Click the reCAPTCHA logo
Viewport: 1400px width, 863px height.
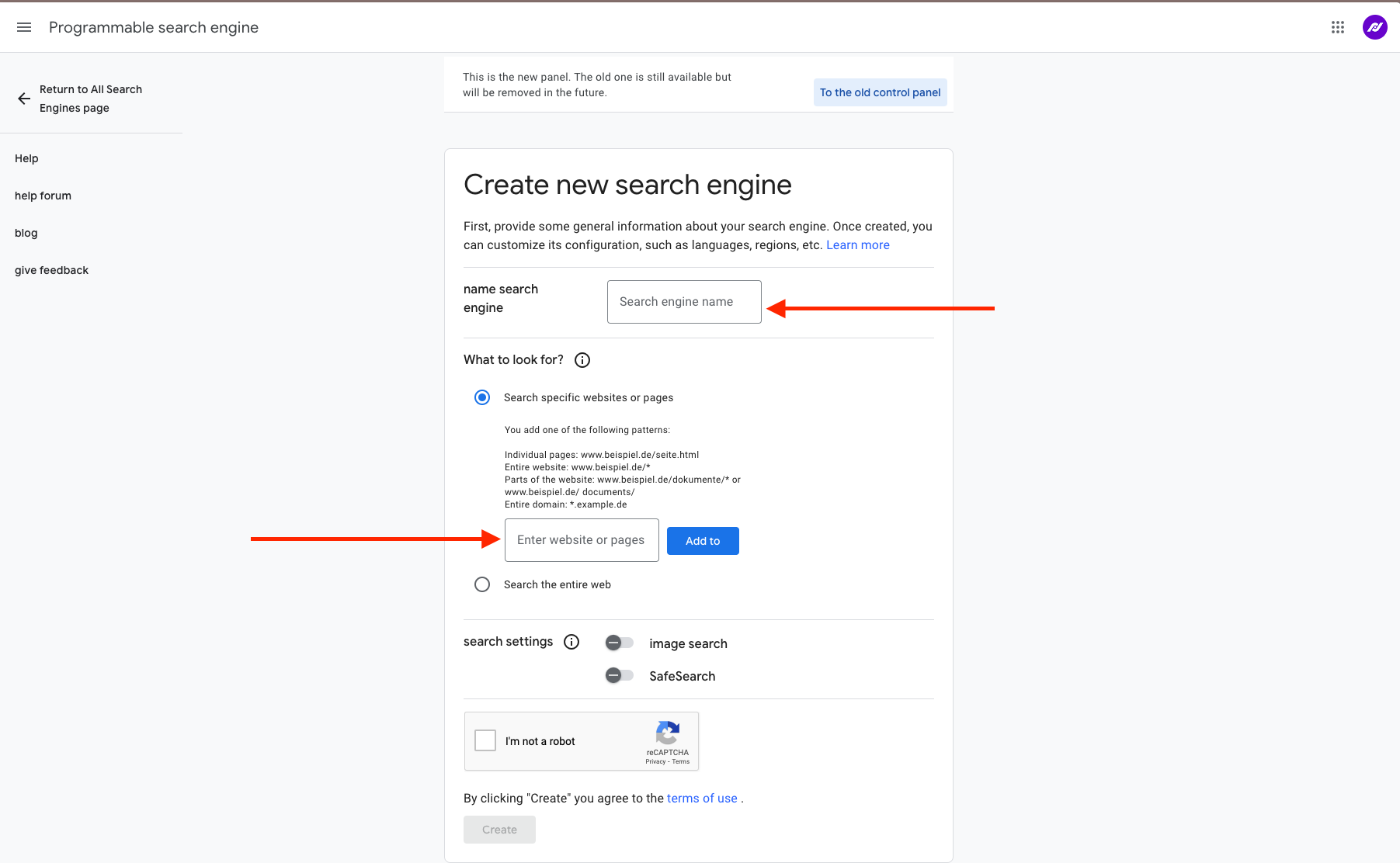click(x=668, y=733)
